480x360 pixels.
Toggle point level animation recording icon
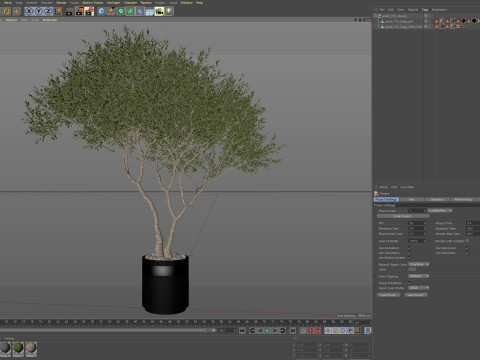pyautogui.click(x=357, y=331)
